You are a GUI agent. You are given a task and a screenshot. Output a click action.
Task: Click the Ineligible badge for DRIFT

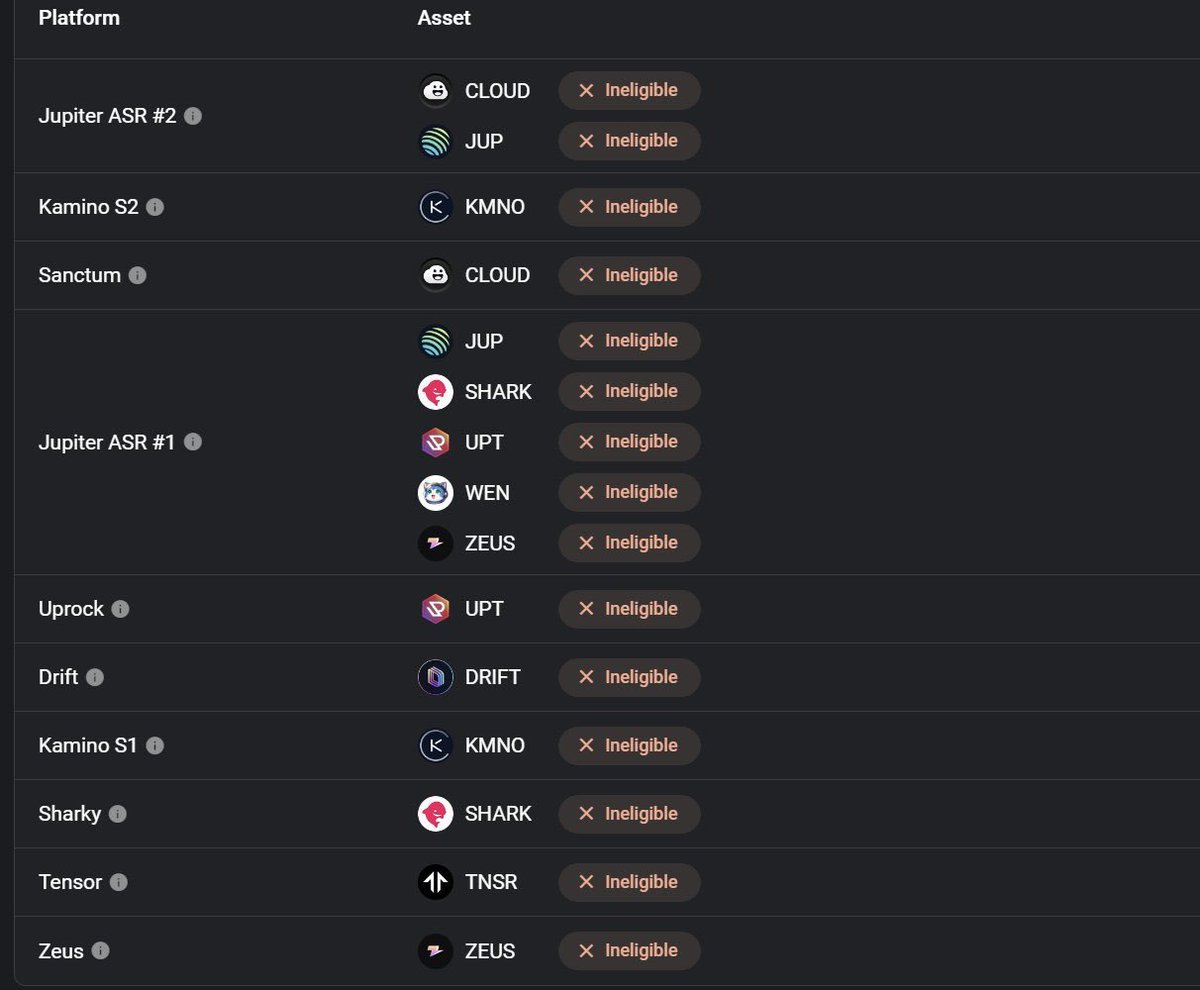coord(629,677)
